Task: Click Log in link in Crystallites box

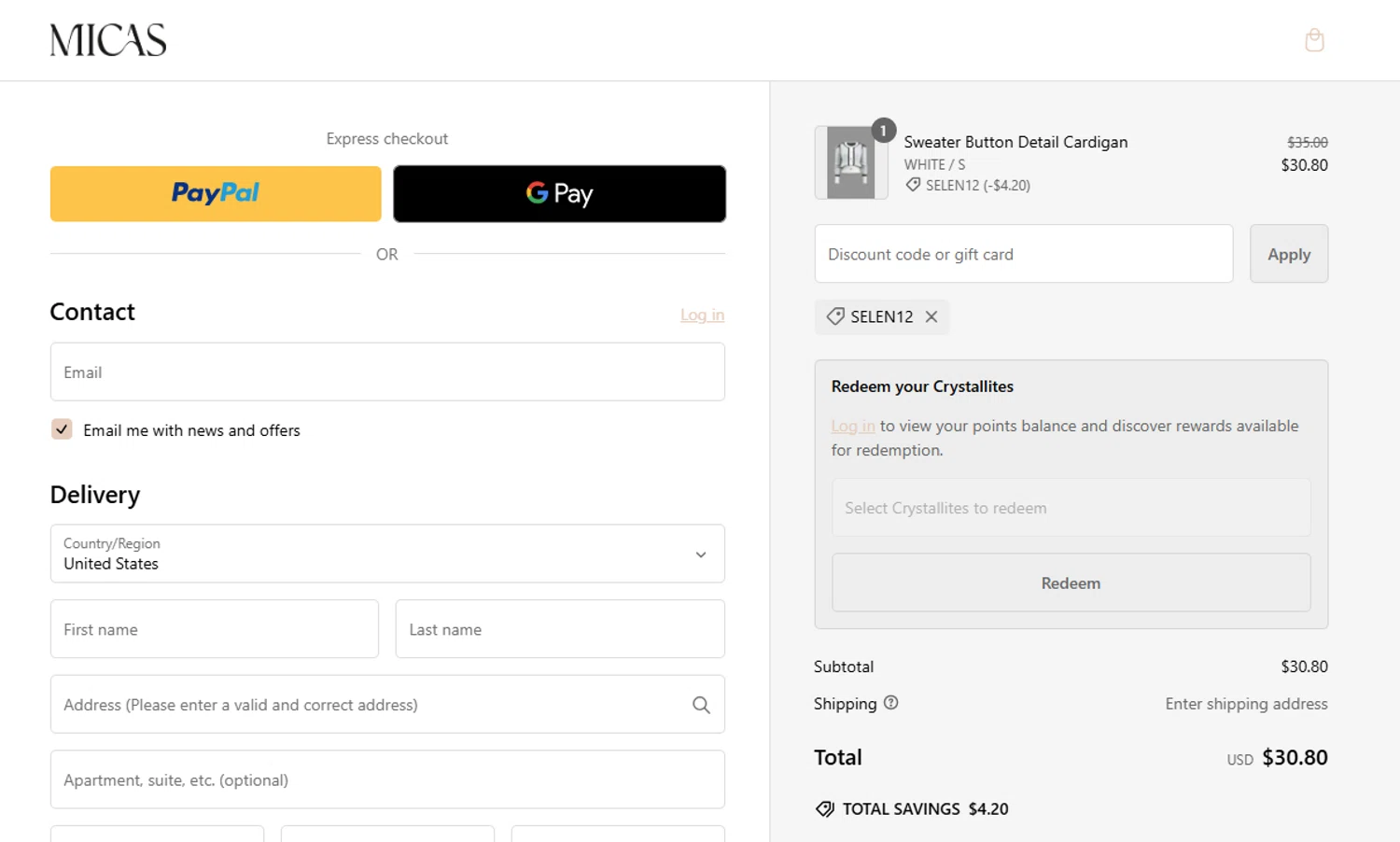Action: pyautogui.click(x=853, y=427)
